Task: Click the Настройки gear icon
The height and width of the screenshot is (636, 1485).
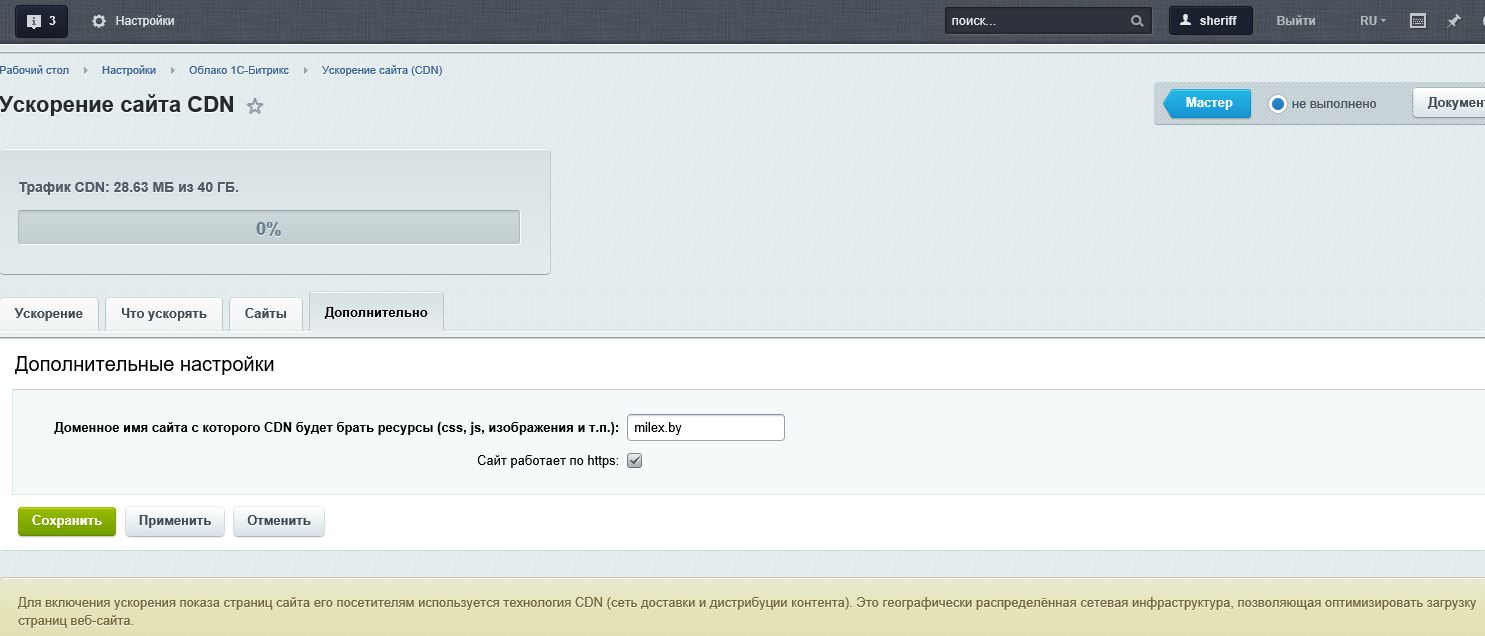Action: click(x=99, y=21)
